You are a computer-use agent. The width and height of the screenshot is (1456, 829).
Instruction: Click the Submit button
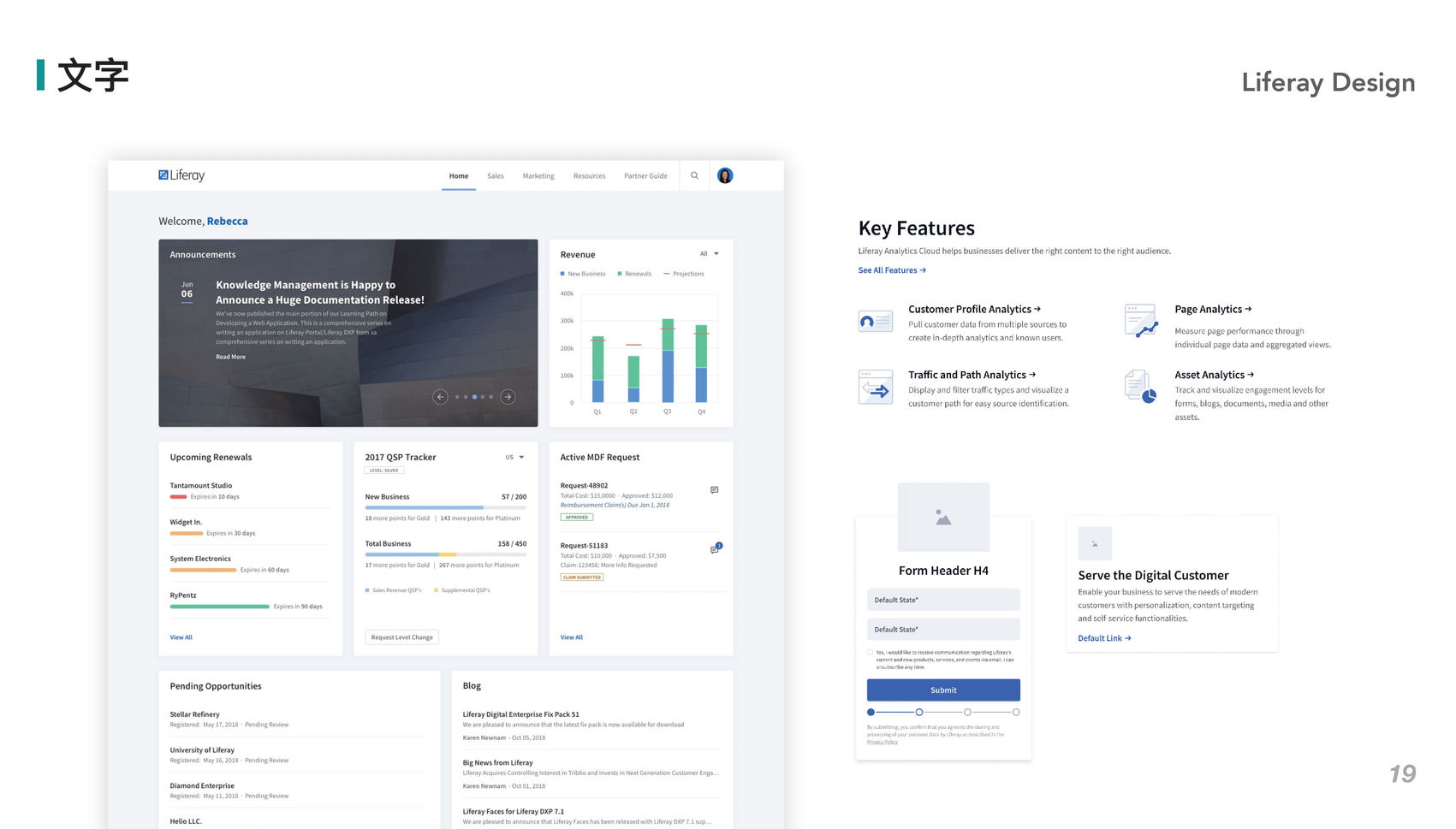pos(943,690)
